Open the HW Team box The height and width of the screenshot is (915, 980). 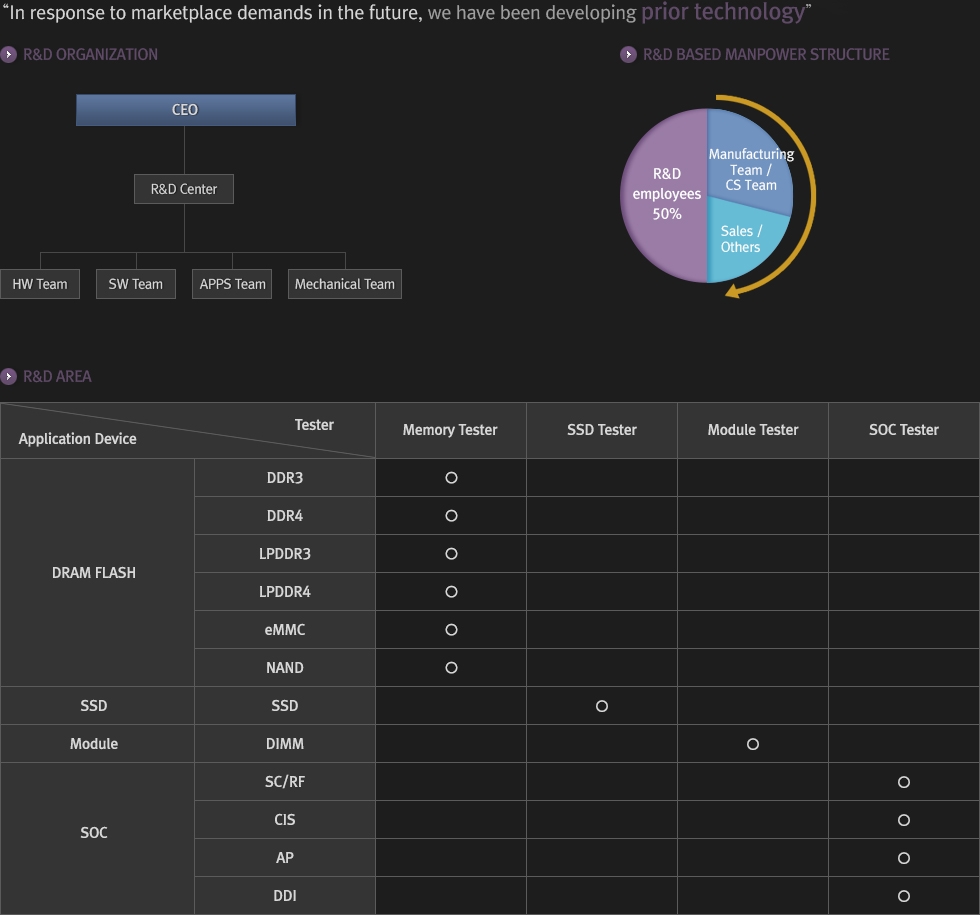coord(40,284)
